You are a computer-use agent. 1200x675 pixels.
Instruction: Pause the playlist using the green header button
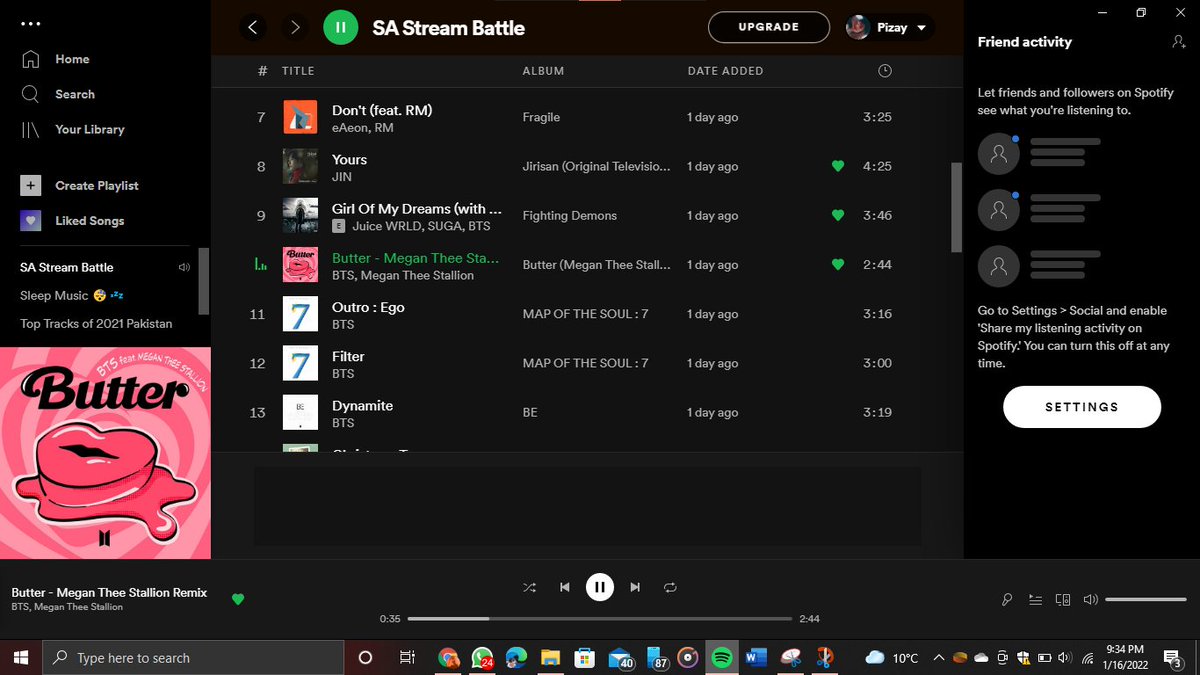(x=341, y=28)
